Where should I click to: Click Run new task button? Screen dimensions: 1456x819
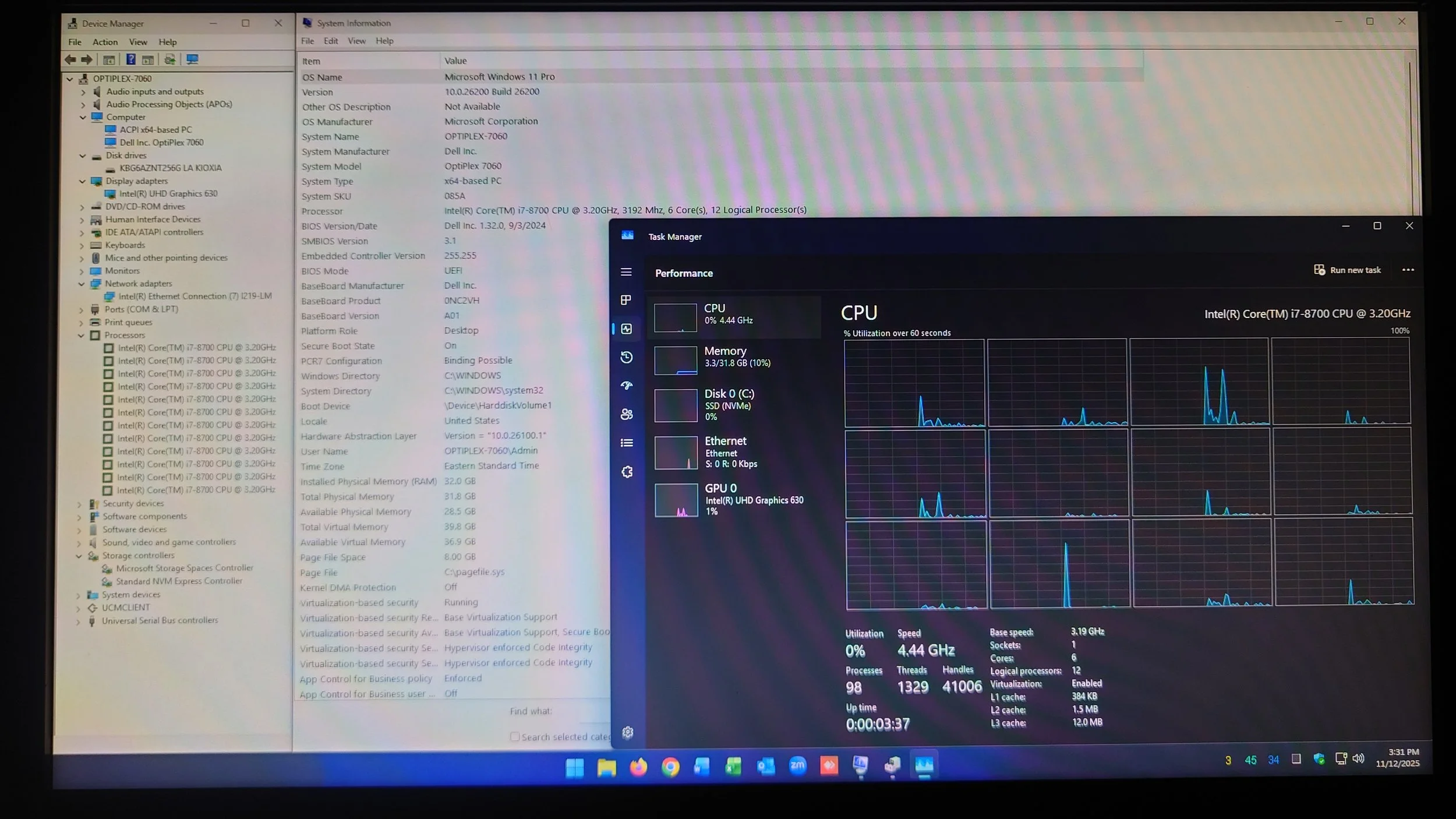[x=1348, y=270]
